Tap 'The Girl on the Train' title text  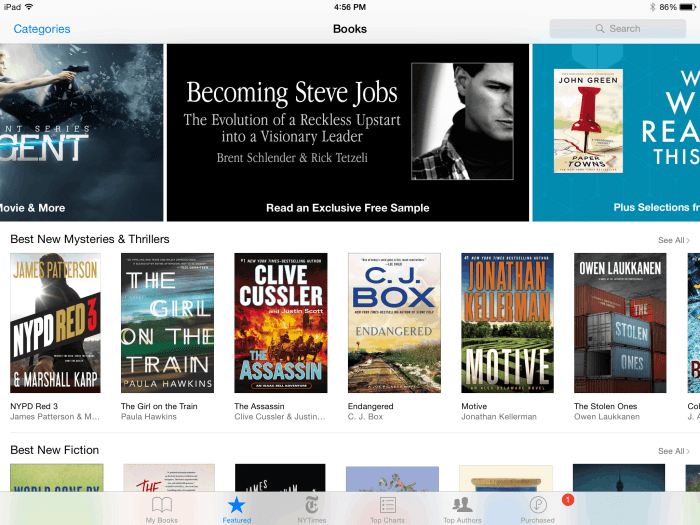159,406
